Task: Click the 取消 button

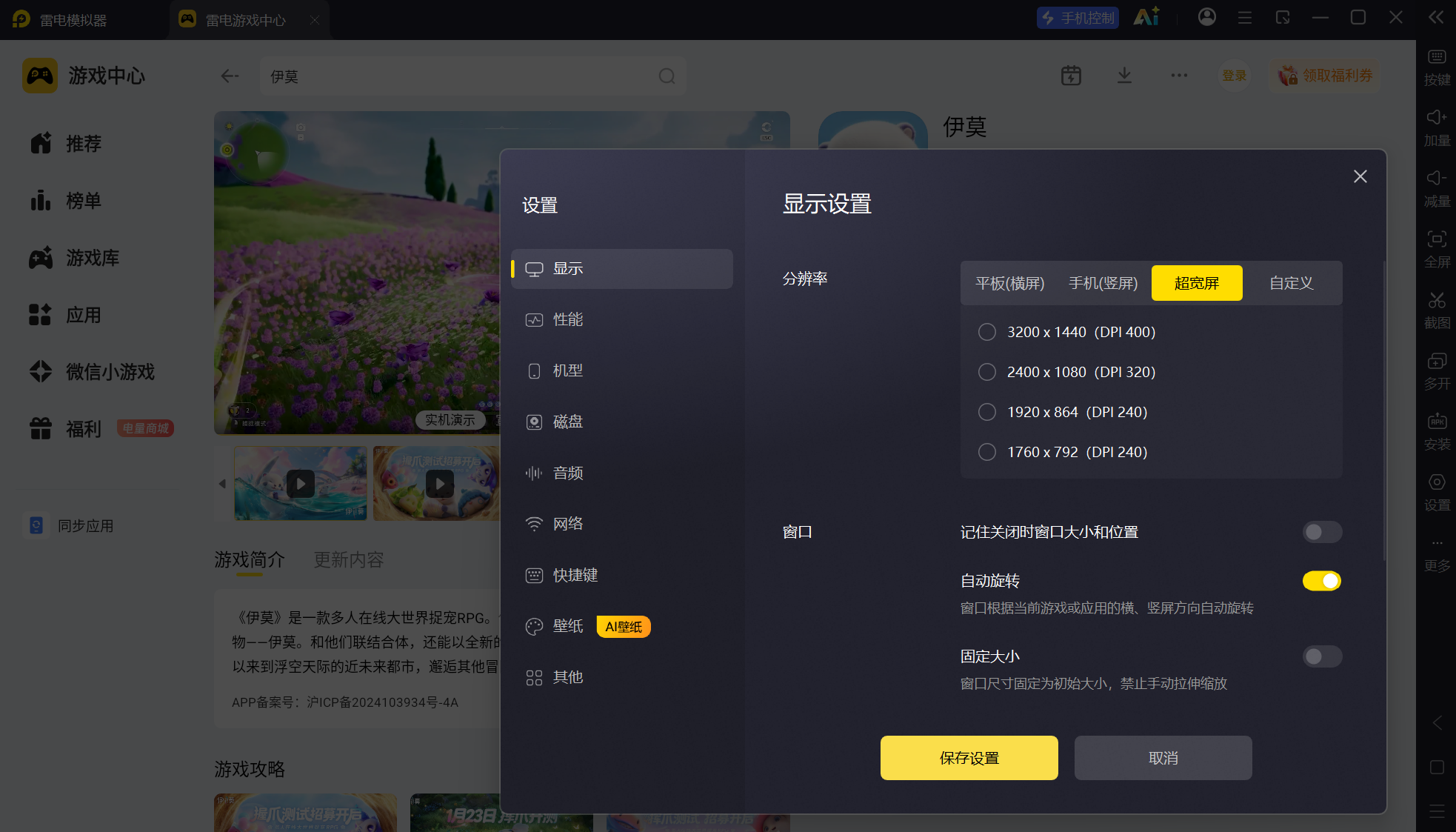Action: click(x=1163, y=758)
